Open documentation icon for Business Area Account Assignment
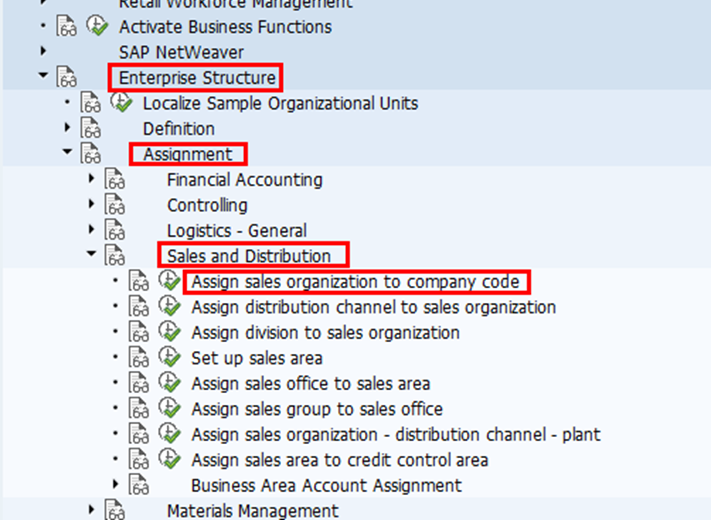The height and width of the screenshot is (520, 711). (x=138, y=486)
